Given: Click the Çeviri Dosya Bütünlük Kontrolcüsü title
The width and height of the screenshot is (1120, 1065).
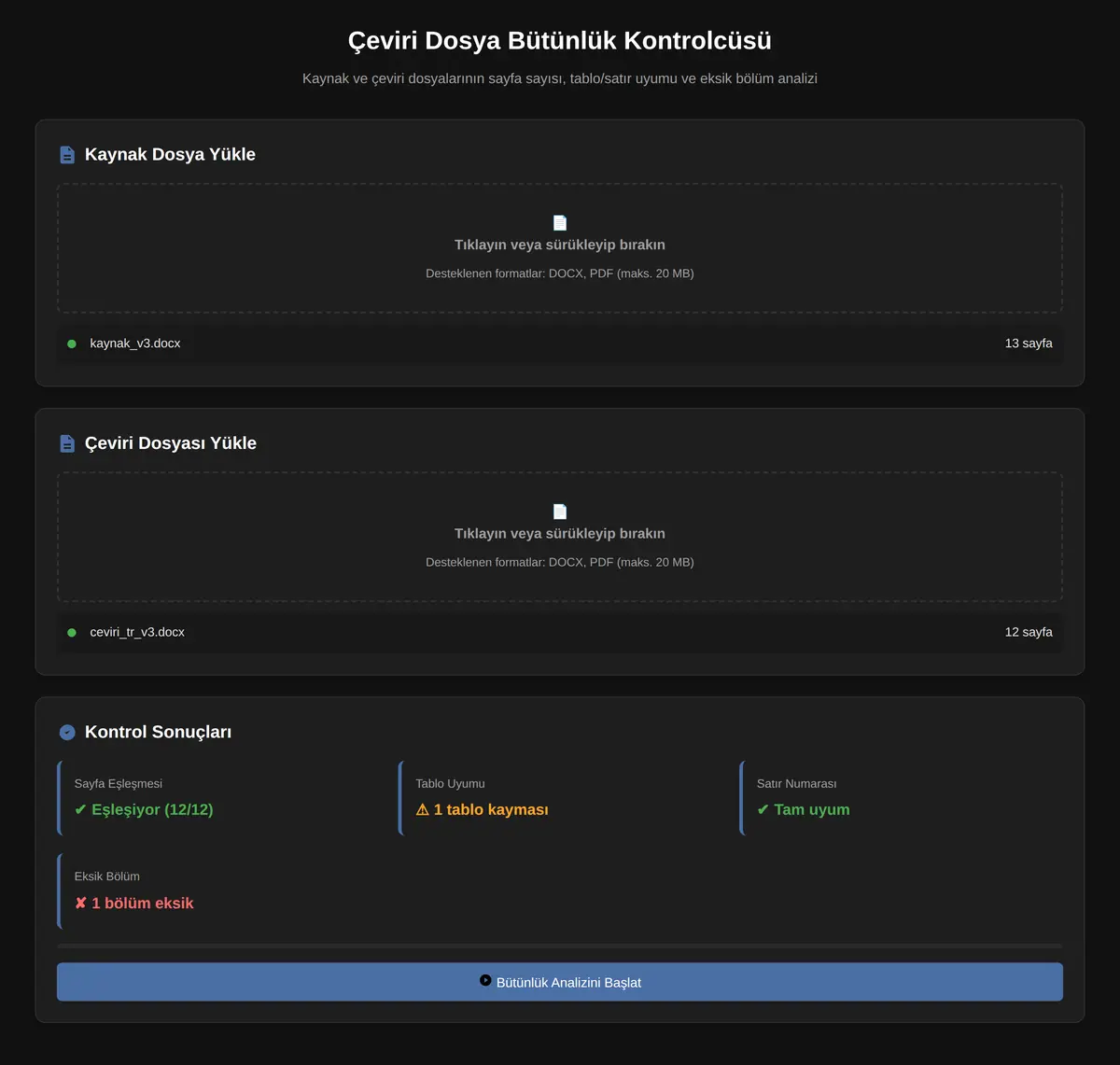Looking at the screenshot, I should (x=560, y=41).
